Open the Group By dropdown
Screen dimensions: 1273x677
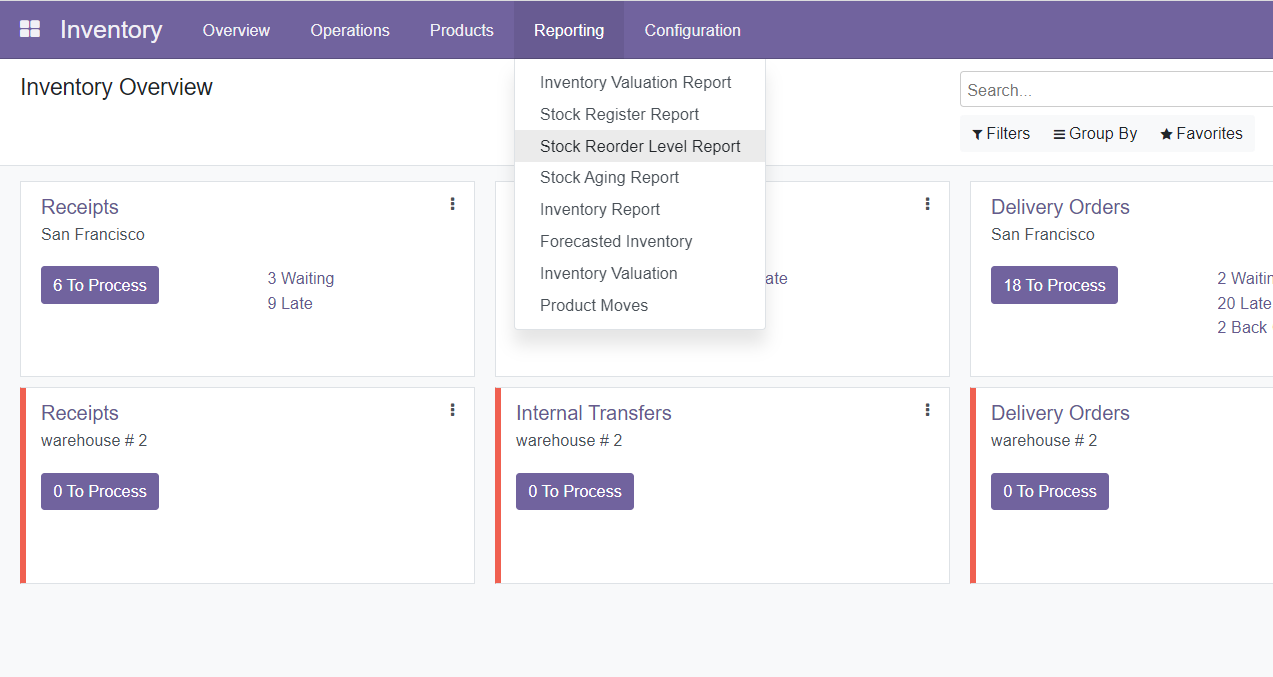pos(1094,133)
